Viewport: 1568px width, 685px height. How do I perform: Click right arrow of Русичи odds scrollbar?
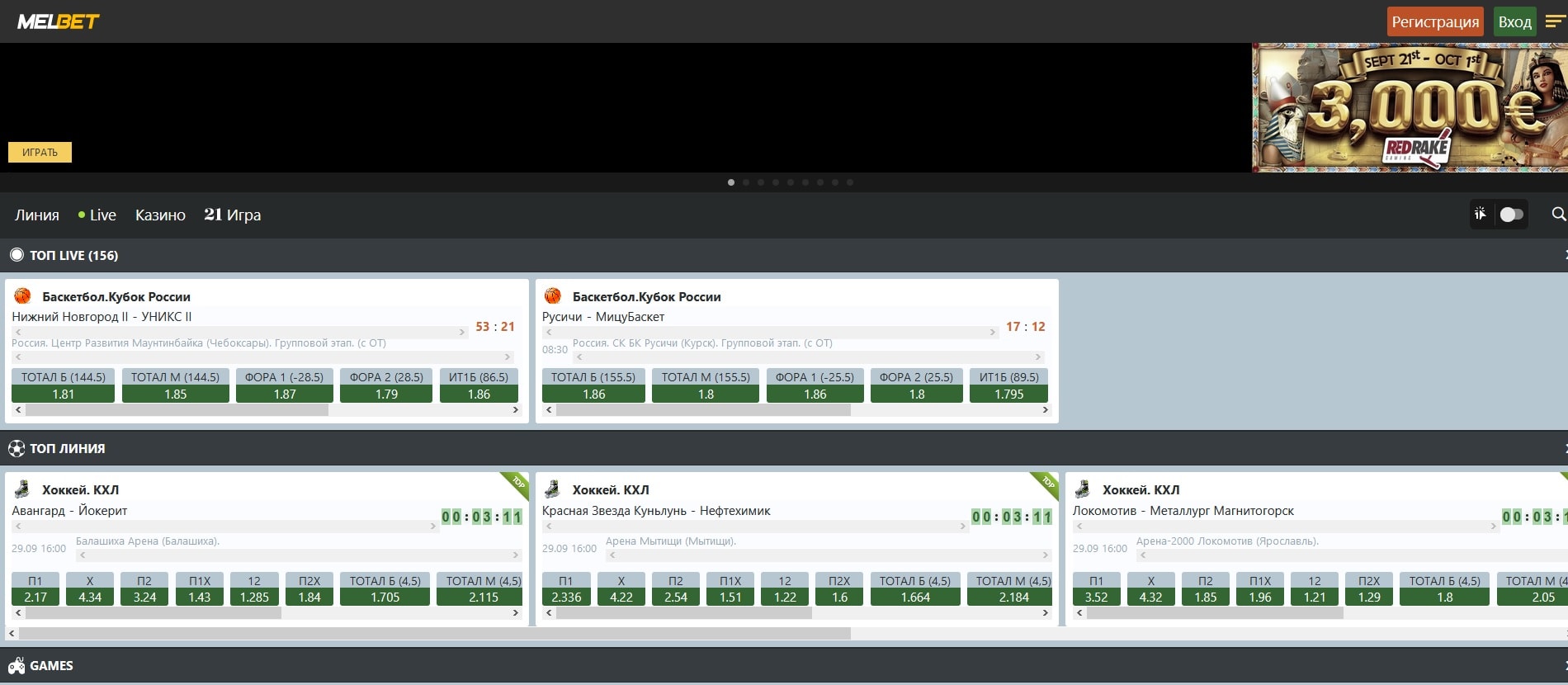pyautogui.click(x=1045, y=410)
